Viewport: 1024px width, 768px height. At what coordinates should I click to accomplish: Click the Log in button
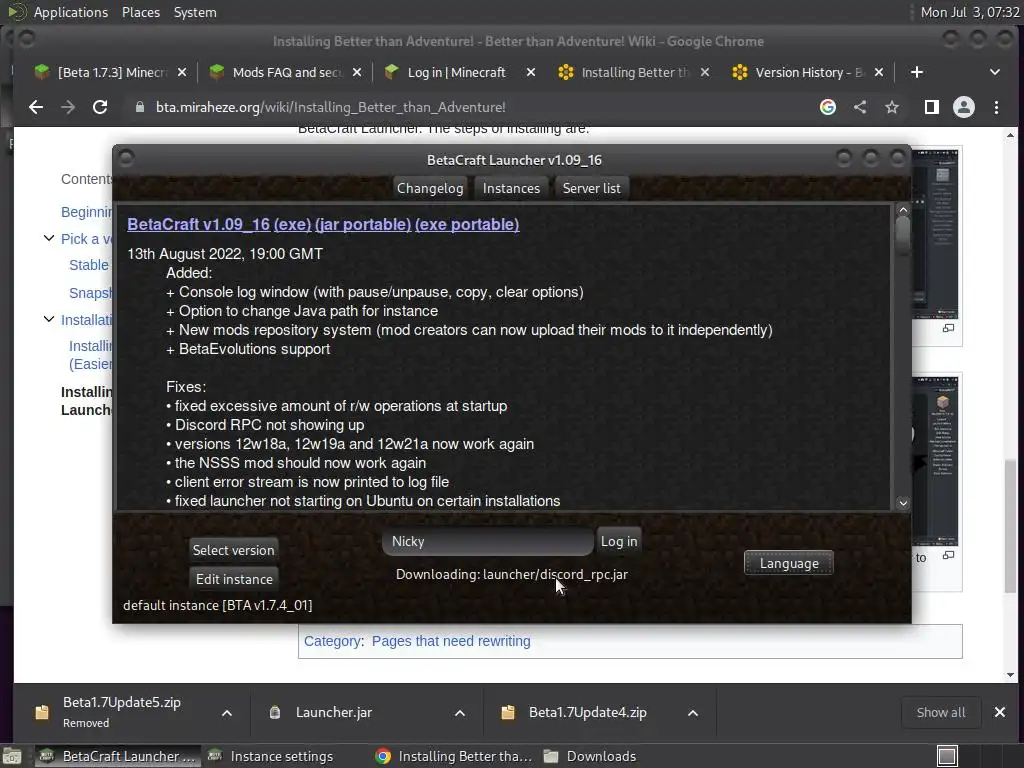click(x=619, y=541)
